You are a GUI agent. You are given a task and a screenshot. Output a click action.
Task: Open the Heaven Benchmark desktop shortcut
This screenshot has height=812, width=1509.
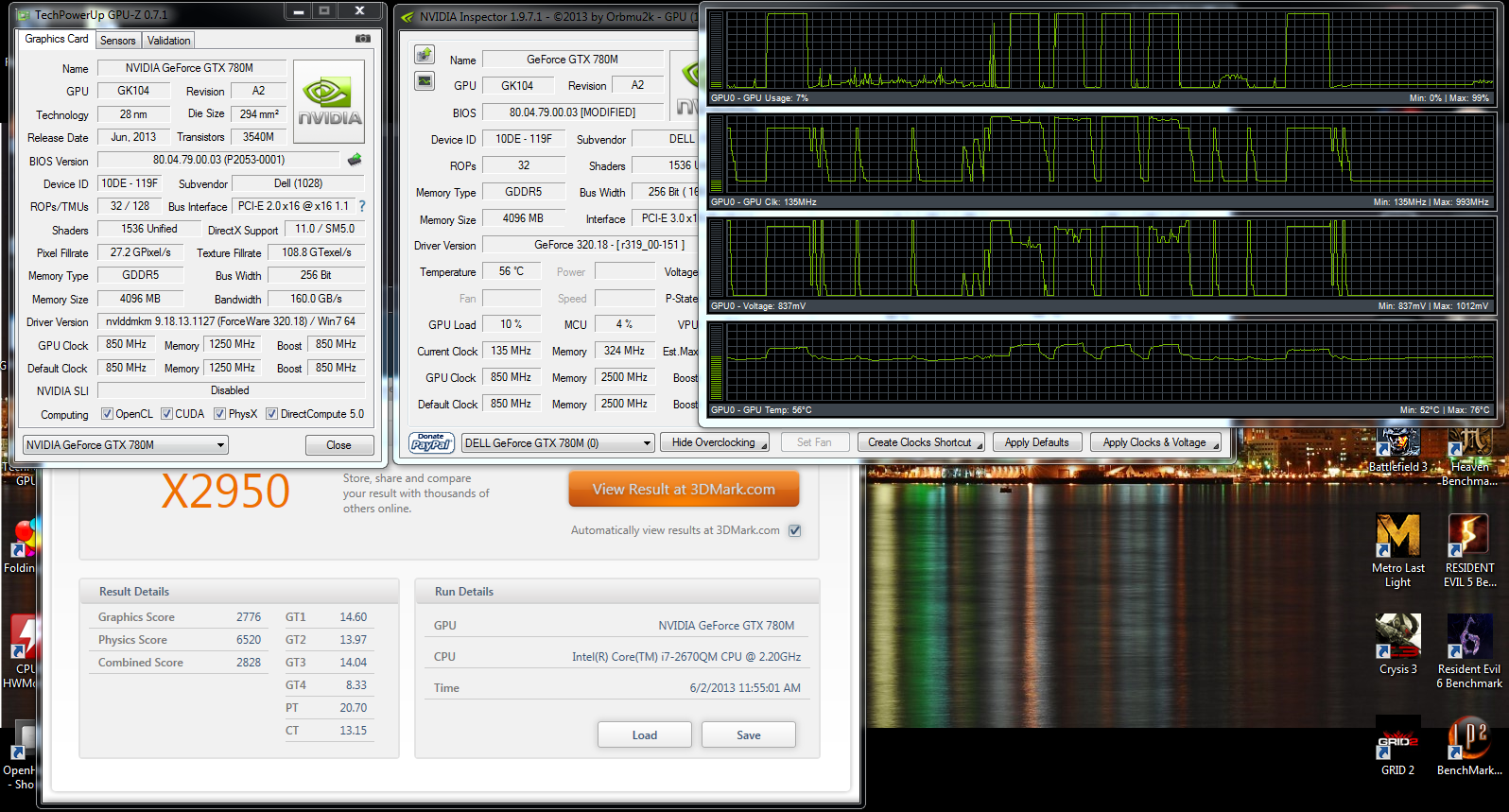coord(1469,458)
